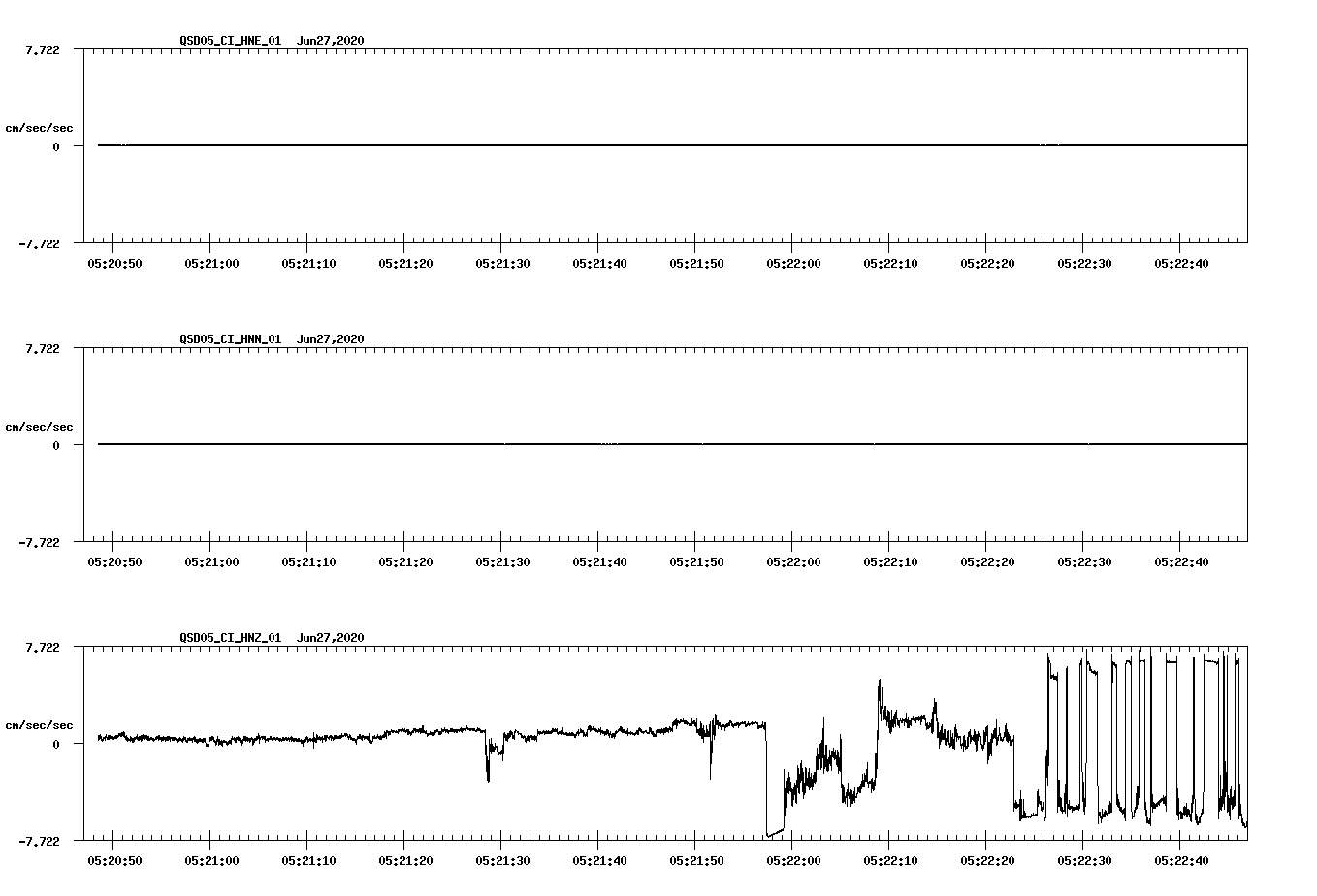Click the 05:22:00 time label under HNE plot
Image resolution: width=1317 pixels, height=896 pixels.
coord(793,264)
